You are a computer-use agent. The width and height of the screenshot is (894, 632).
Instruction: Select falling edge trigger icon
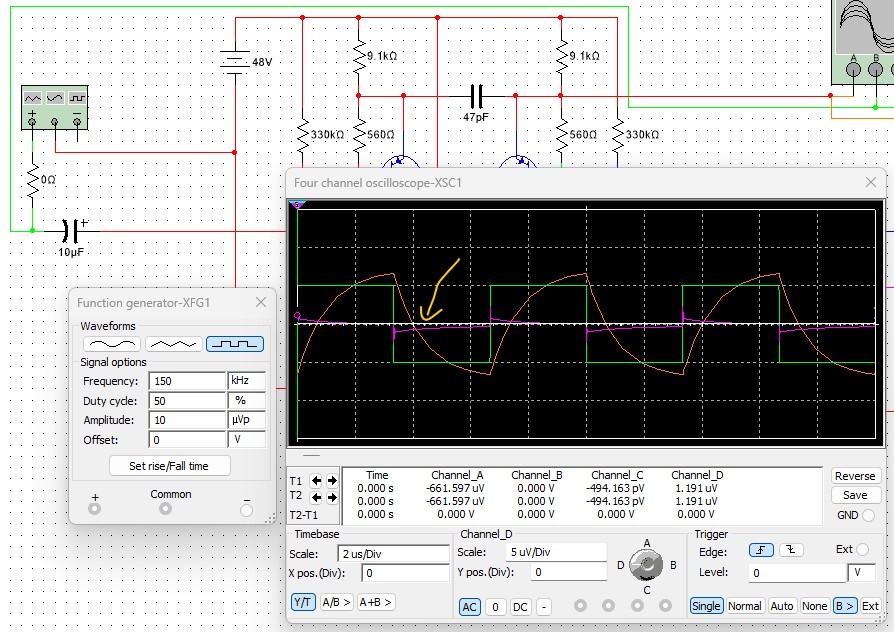pyautogui.click(x=791, y=550)
